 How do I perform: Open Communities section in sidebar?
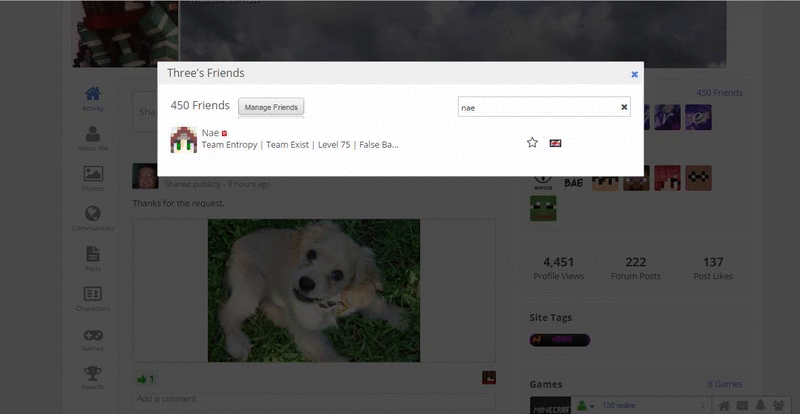[93, 218]
